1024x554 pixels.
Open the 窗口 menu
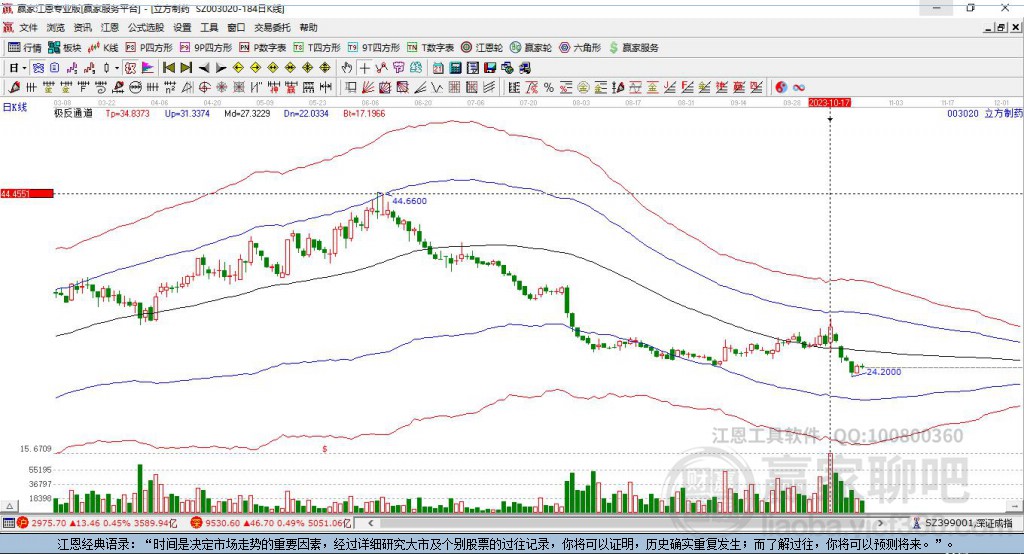[236, 27]
